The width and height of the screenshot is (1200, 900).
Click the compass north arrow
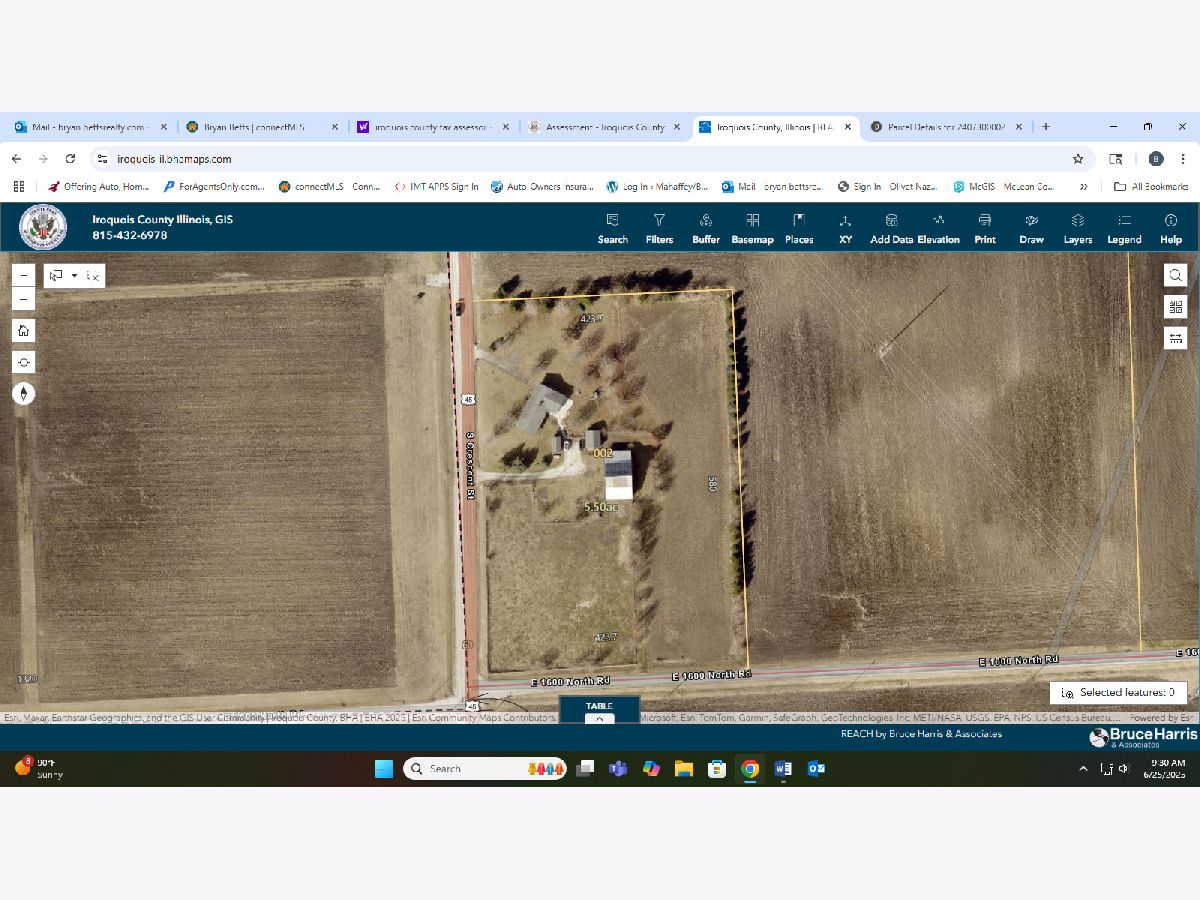click(x=23, y=394)
